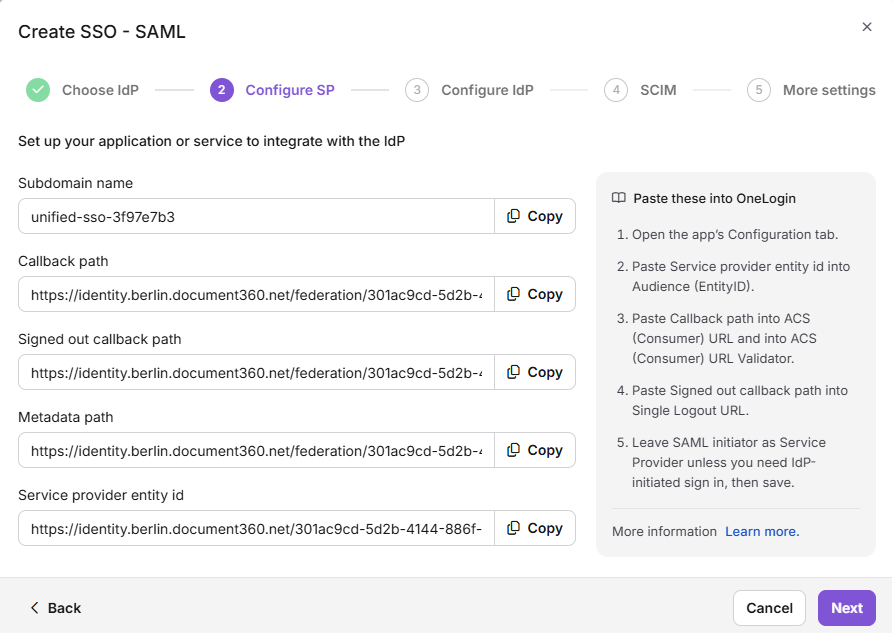Open the Learn more link
The width and height of the screenshot is (892, 633).
(762, 531)
